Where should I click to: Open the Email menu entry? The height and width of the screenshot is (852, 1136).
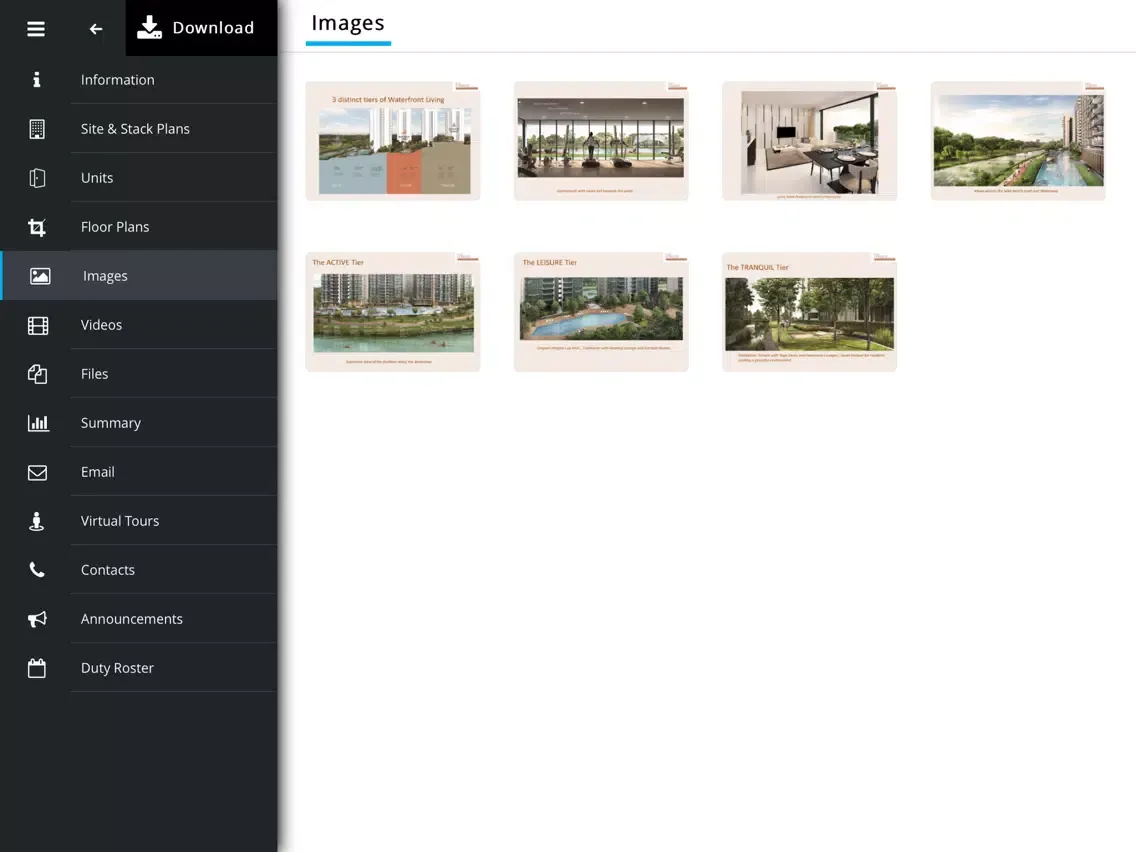click(98, 472)
